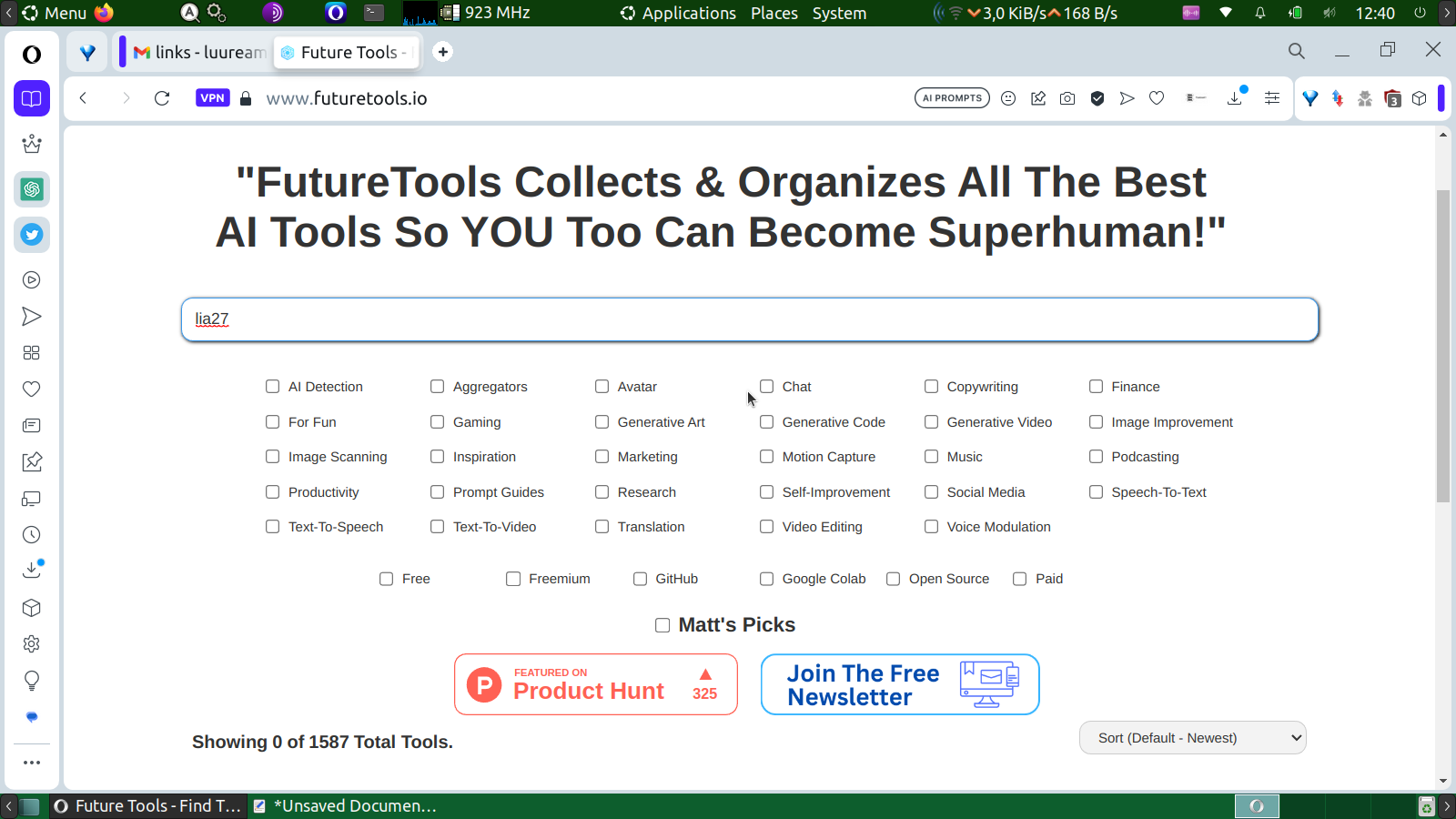Enable the Video Editing checkbox
The image size is (1456, 819).
pyautogui.click(x=766, y=527)
